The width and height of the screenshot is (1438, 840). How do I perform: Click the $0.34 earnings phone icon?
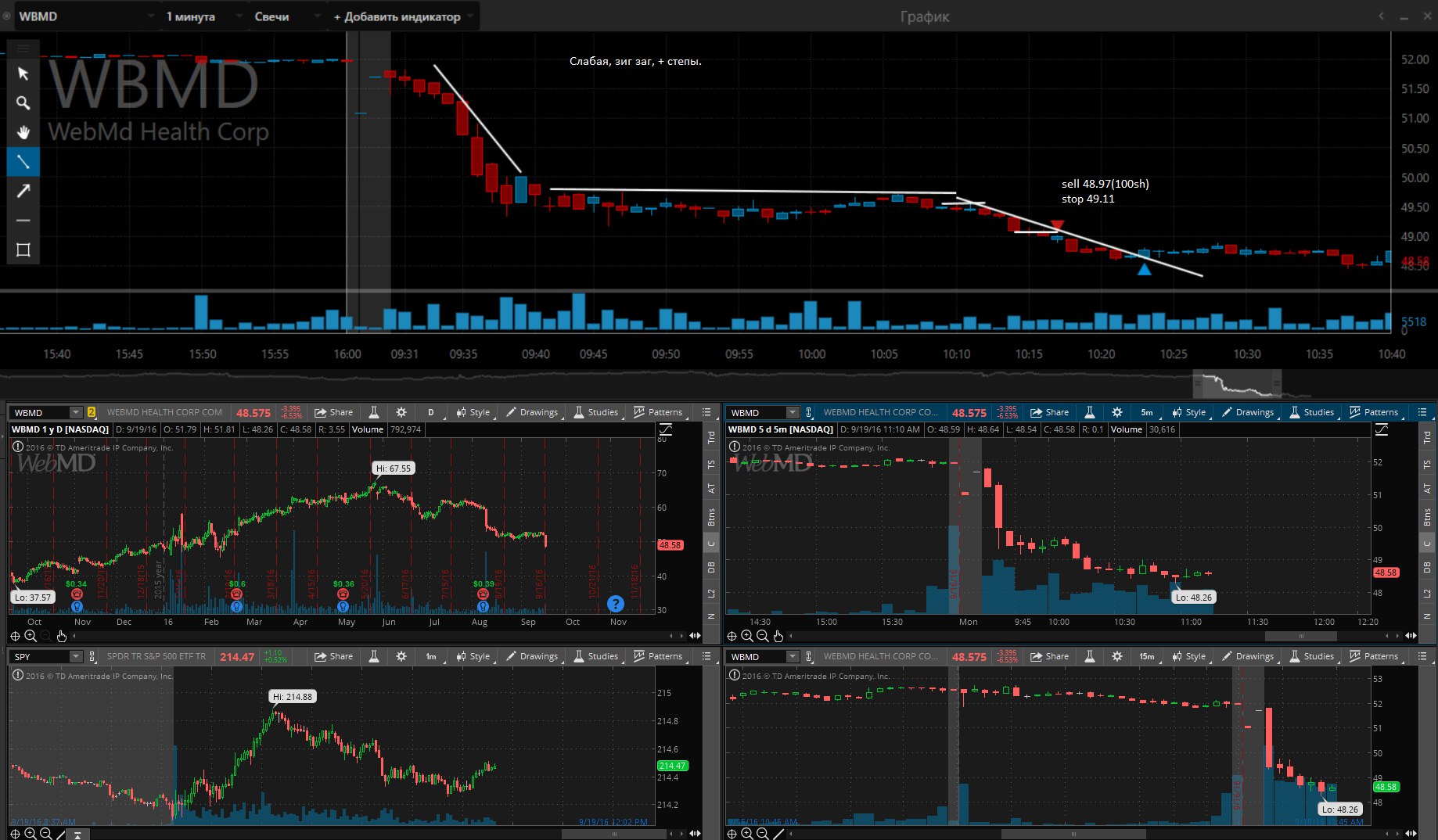pos(77,594)
